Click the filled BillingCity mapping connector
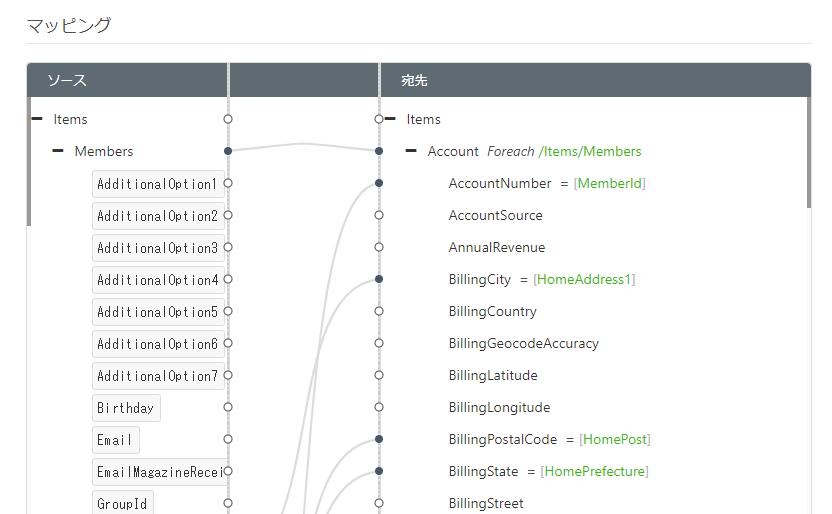This screenshot has height=514, width=832. coord(379,279)
